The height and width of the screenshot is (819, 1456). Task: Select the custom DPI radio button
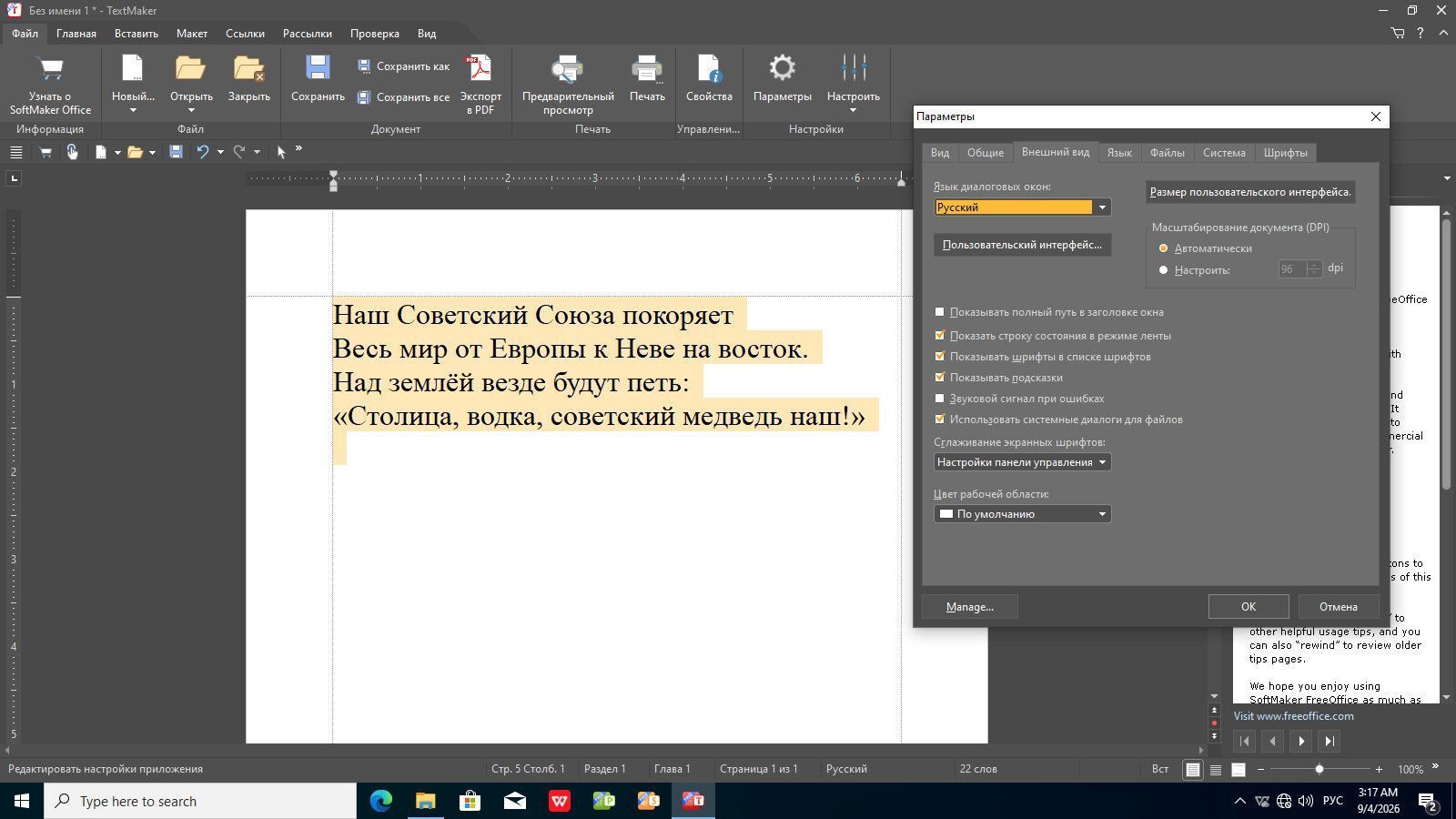[x=1163, y=270]
